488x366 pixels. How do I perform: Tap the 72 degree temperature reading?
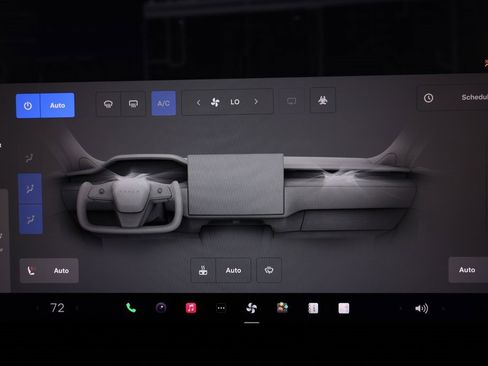(57, 308)
